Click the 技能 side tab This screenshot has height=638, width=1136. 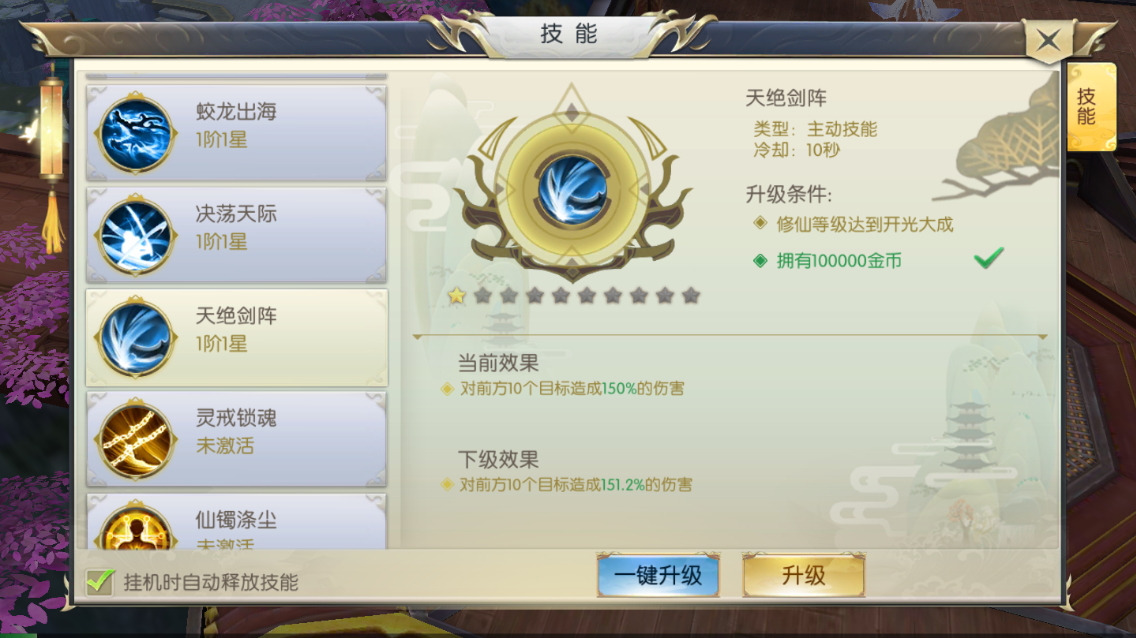(x=1090, y=107)
